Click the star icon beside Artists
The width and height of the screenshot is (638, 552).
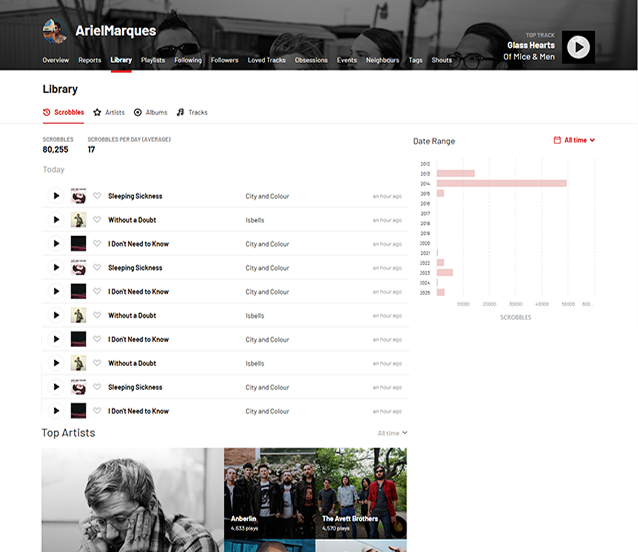click(x=97, y=113)
